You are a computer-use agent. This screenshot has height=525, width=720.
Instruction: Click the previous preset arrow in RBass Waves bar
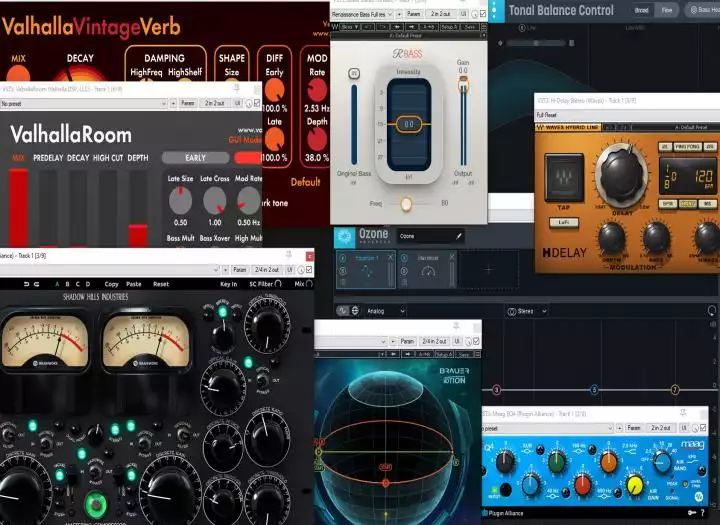coord(397,27)
